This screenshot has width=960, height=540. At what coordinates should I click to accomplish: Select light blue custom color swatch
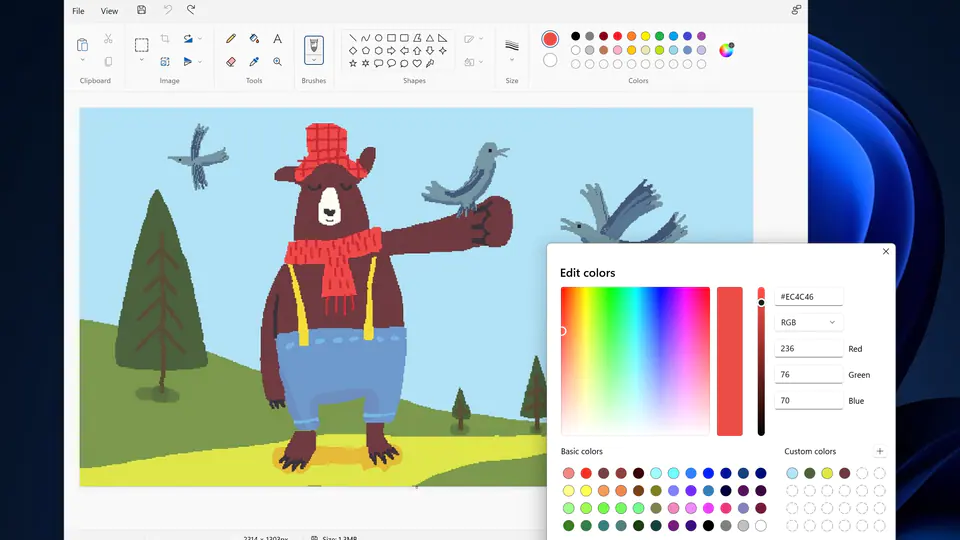(792, 473)
